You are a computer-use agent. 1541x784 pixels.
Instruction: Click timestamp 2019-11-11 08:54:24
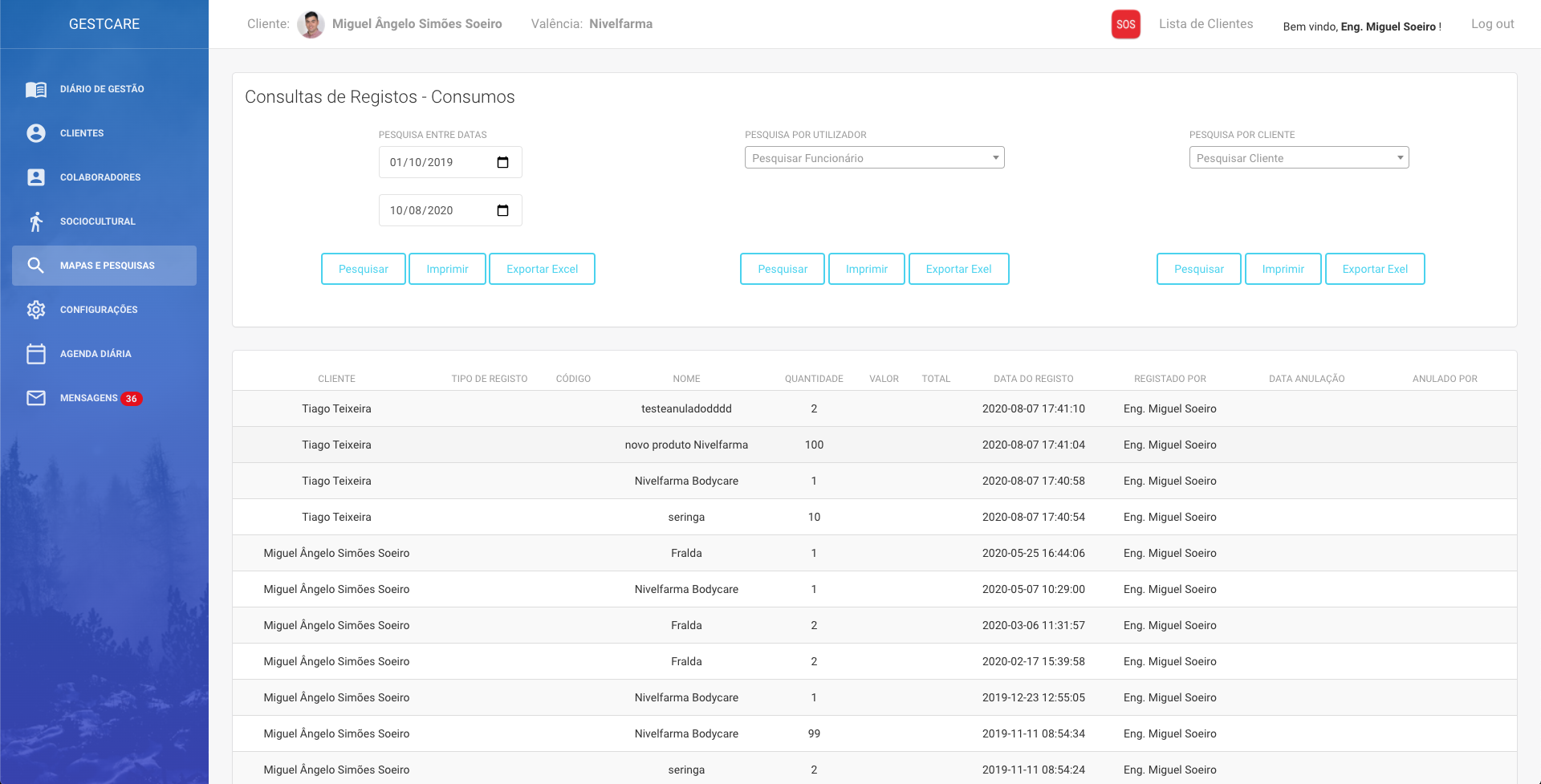(1034, 770)
